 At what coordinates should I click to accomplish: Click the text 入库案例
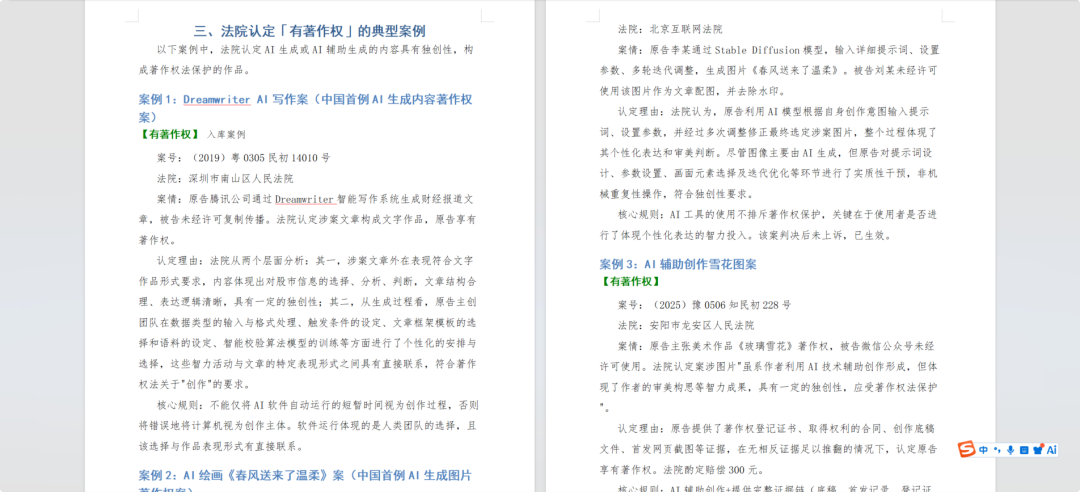coord(226,134)
